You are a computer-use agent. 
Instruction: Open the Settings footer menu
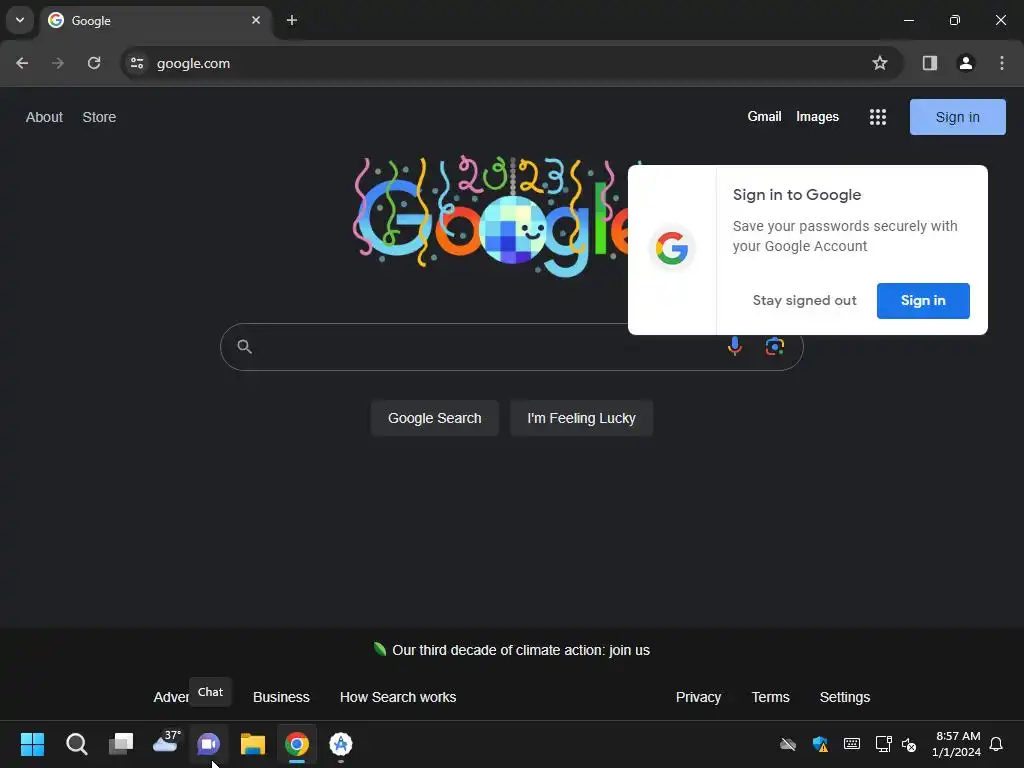[x=844, y=697]
